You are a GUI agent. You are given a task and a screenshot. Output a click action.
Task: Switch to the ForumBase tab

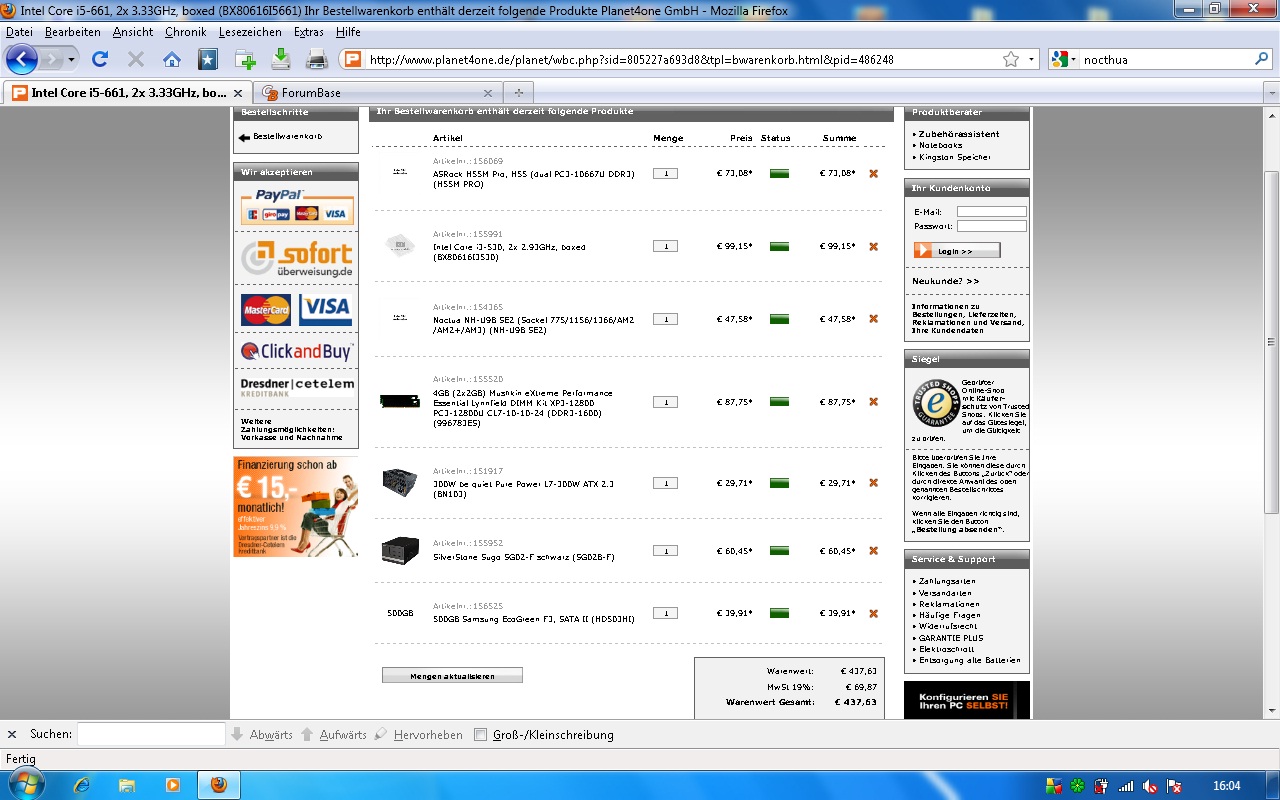[x=377, y=93]
